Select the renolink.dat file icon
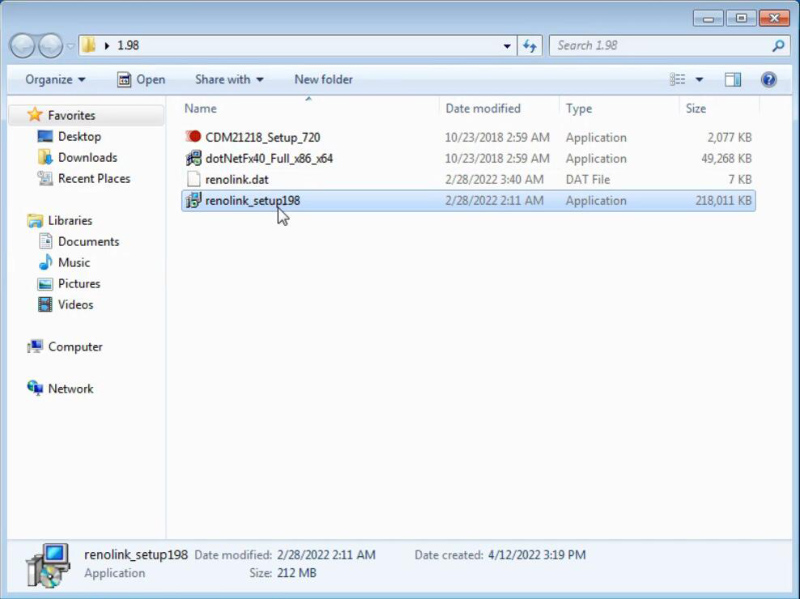Screen dimensions: 800x599 coord(194,179)
